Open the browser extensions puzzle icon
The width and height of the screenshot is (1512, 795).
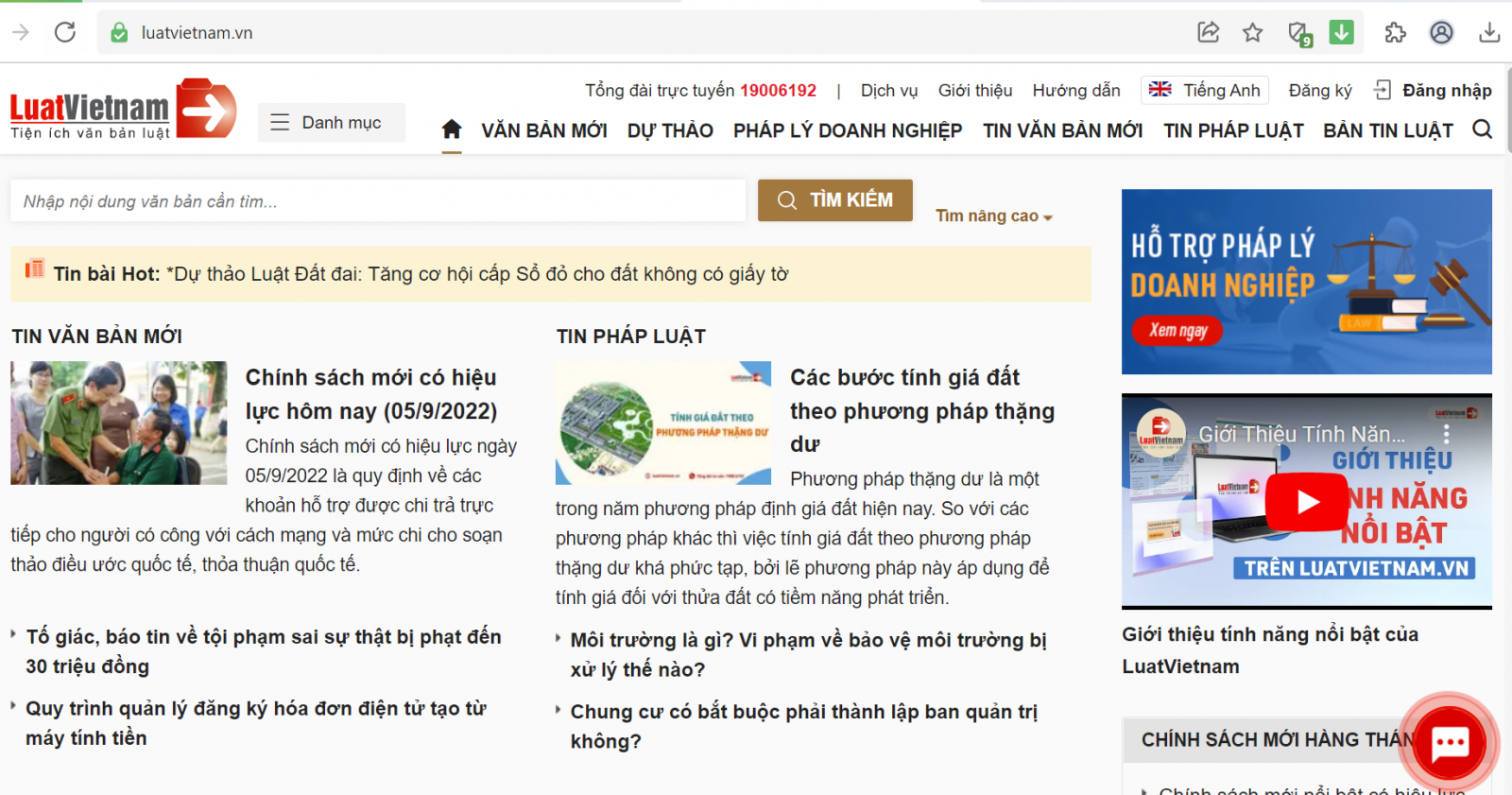point(1395,33)
